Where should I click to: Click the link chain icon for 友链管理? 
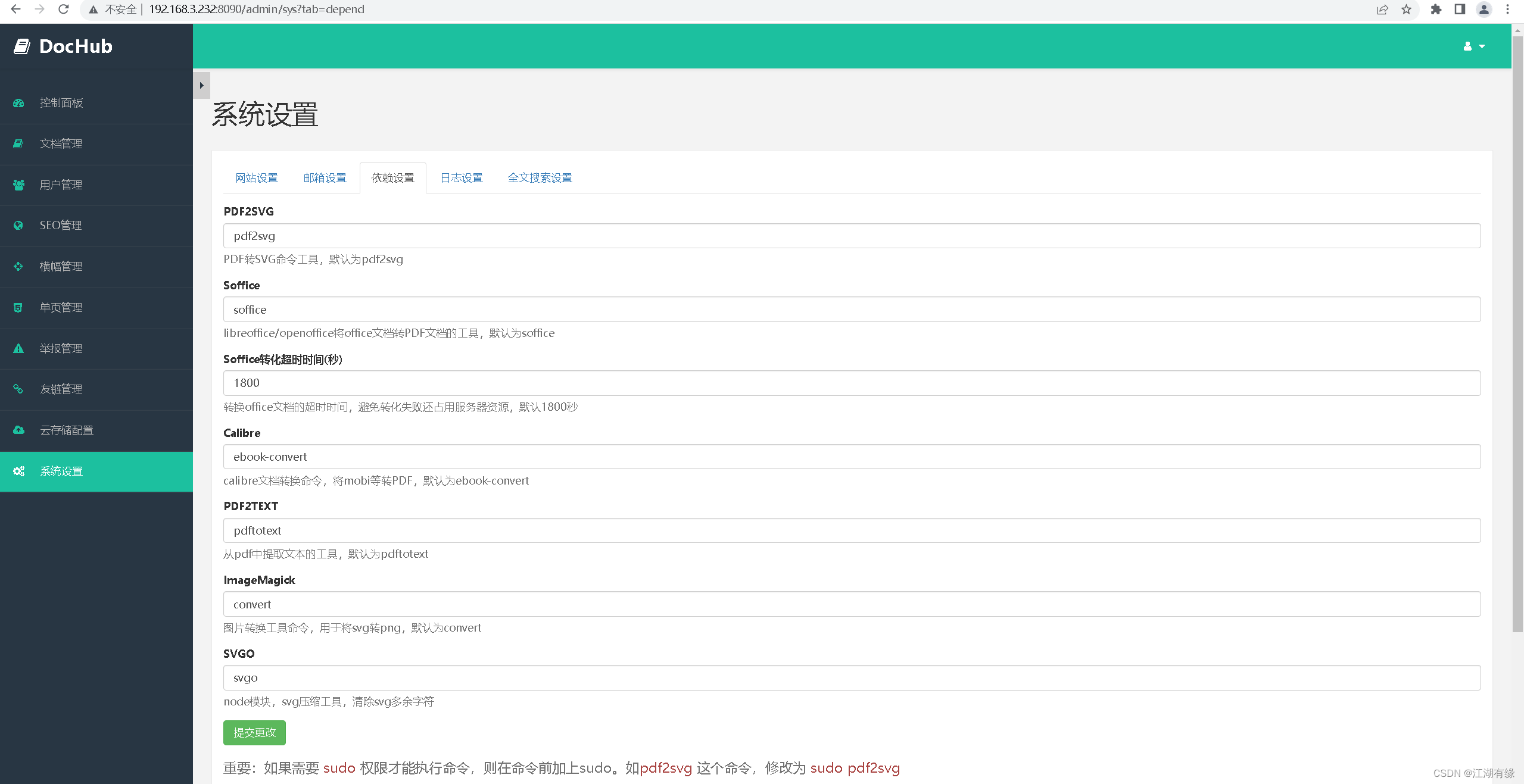pos(18,389)
